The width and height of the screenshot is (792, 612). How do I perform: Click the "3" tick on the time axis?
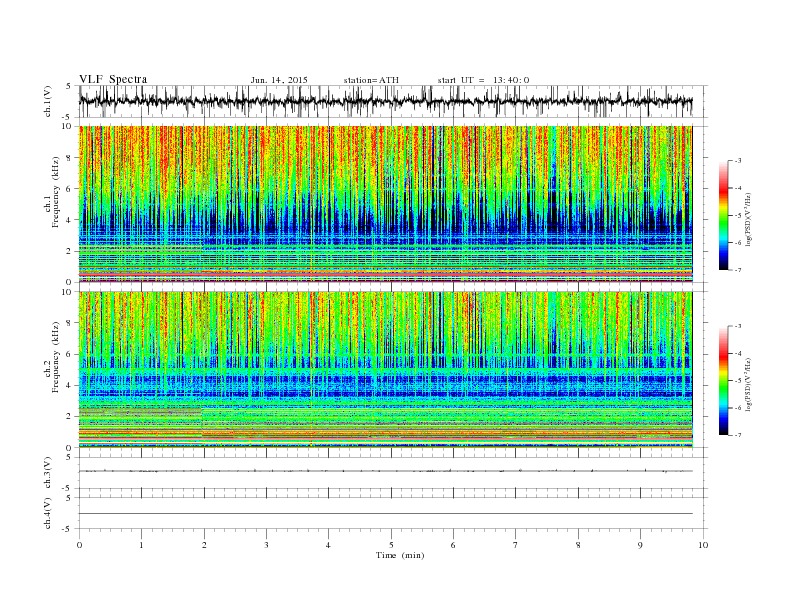tap(266, 545)
